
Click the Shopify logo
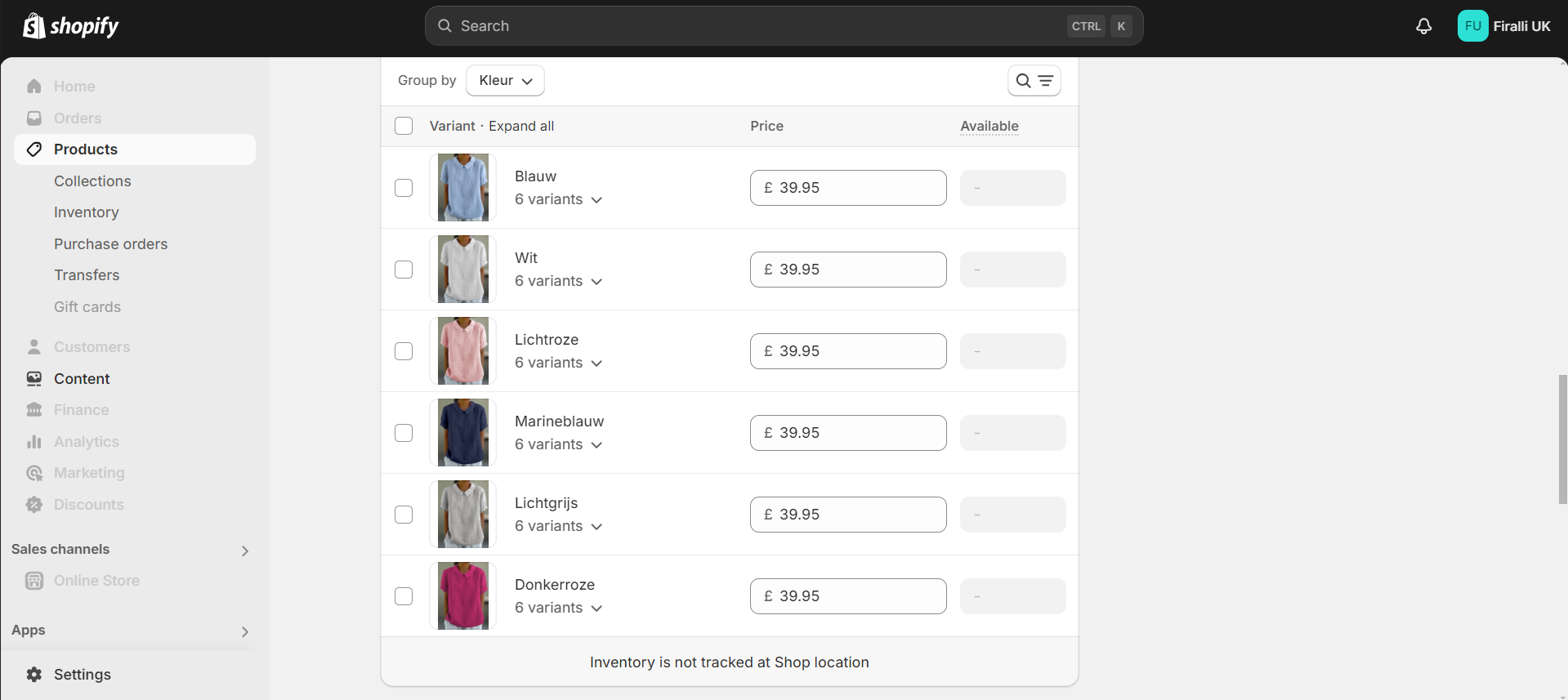tap(70, 26)
